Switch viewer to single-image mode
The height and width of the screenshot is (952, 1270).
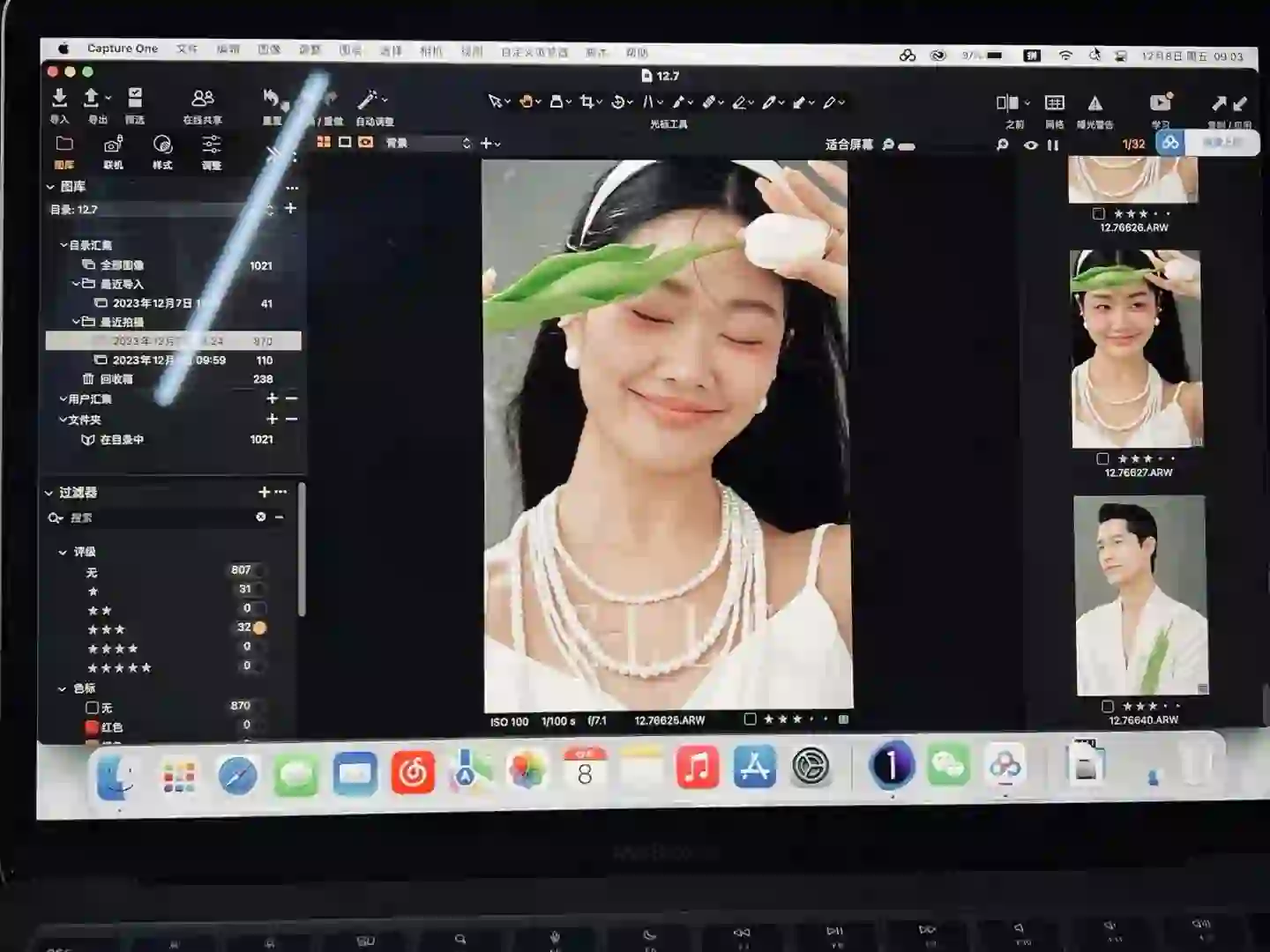point(345,142)
